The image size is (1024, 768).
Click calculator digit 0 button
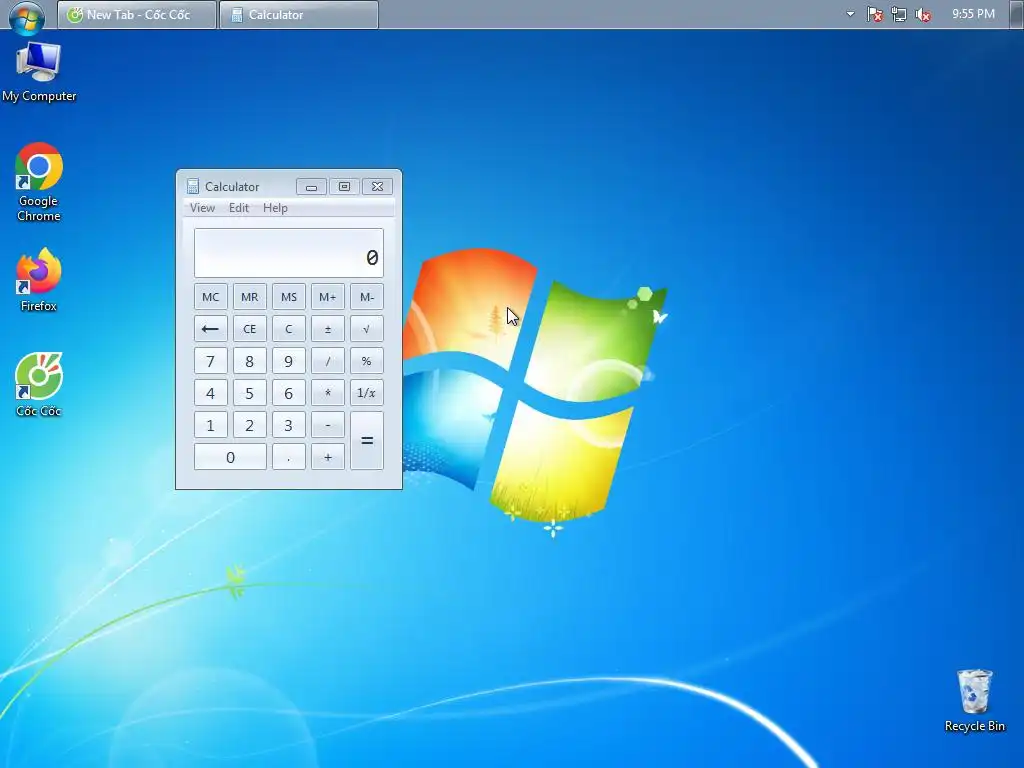click(230, 457)
